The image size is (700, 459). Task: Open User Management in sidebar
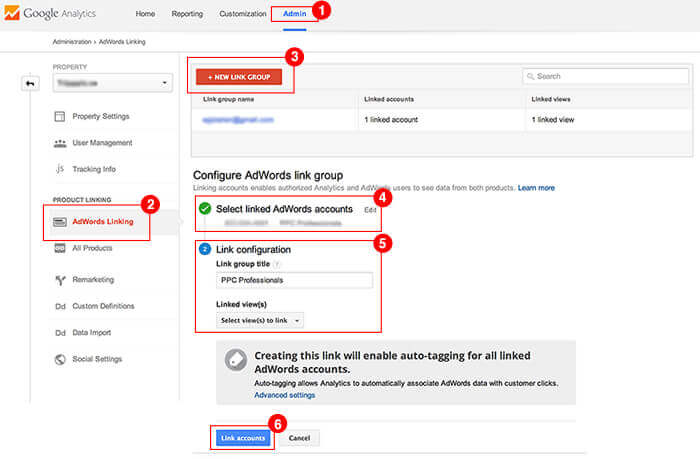[x=102, y=143]
